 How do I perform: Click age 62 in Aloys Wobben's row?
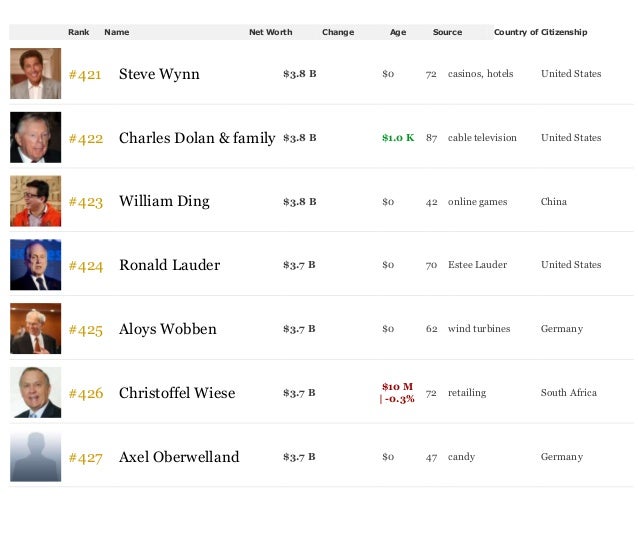pyautogui.click(x=432, y=329)
